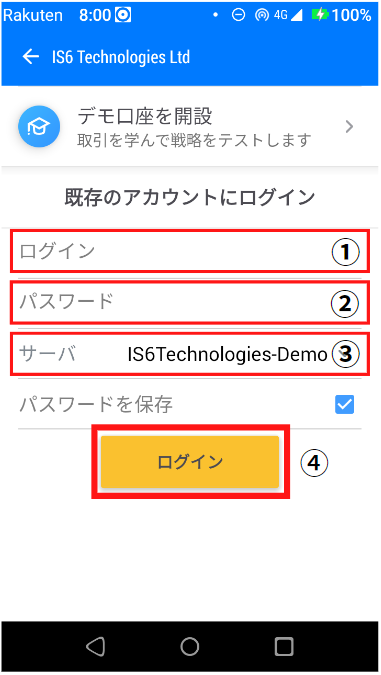Screen dimensions: 381x675
Task: Tap the Android recent apps square
Action: click(284, 646)
